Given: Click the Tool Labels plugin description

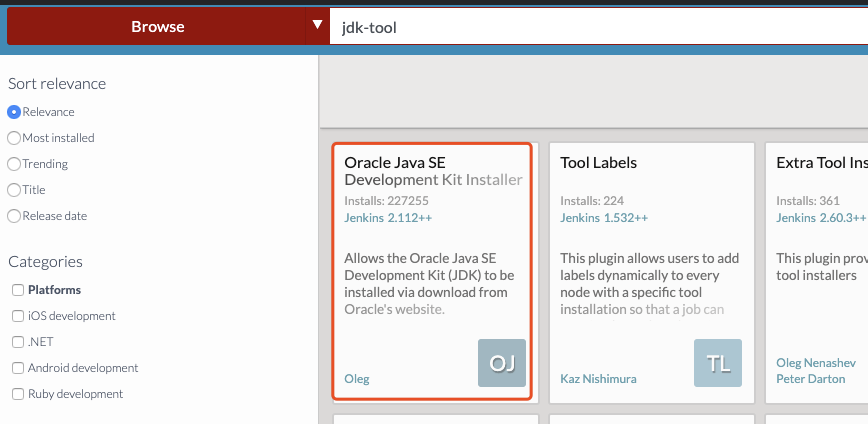Looking at the screenshot, I should tap(650, 284).
